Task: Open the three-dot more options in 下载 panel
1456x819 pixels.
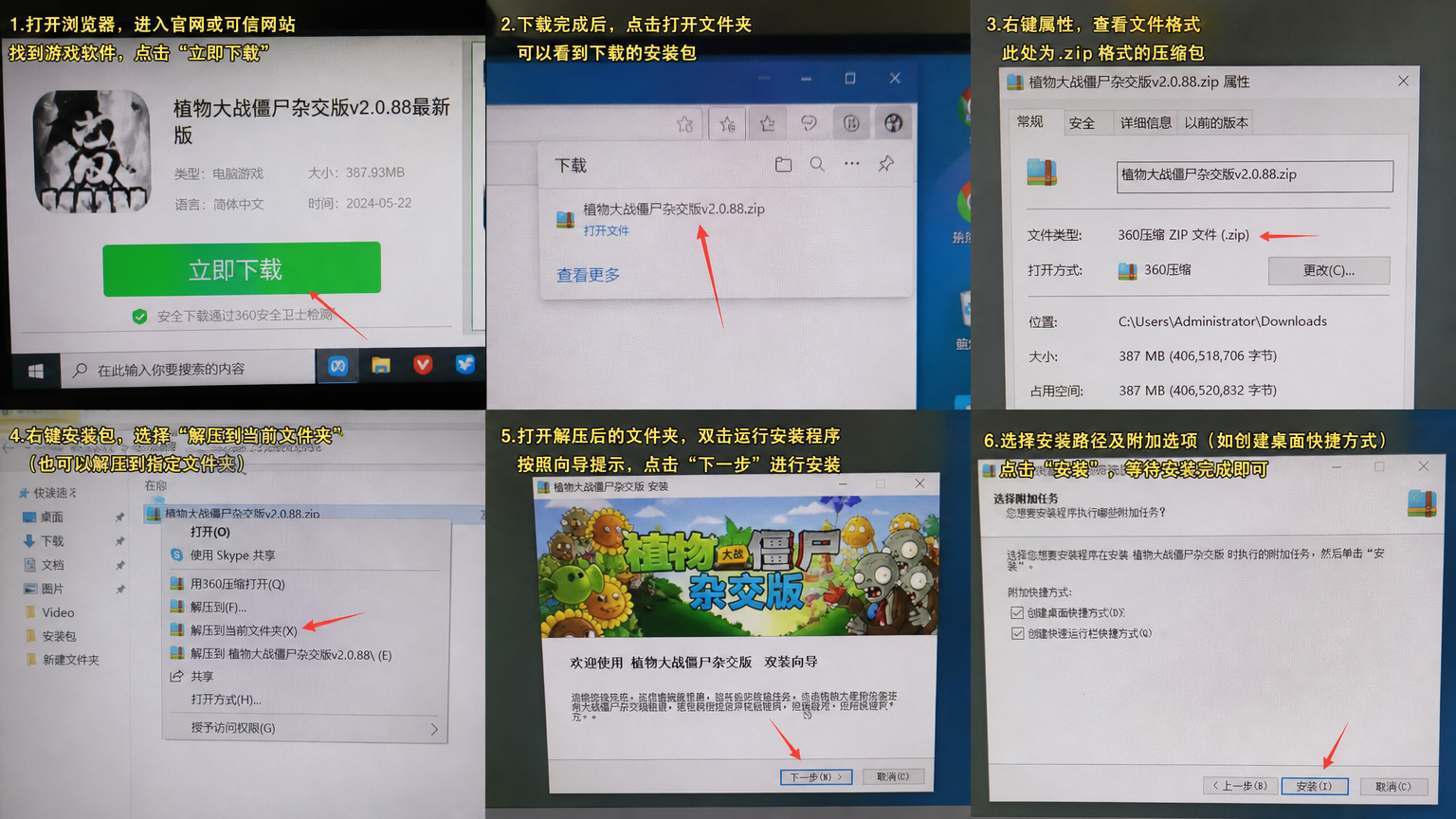Action: tap(852, 163)
